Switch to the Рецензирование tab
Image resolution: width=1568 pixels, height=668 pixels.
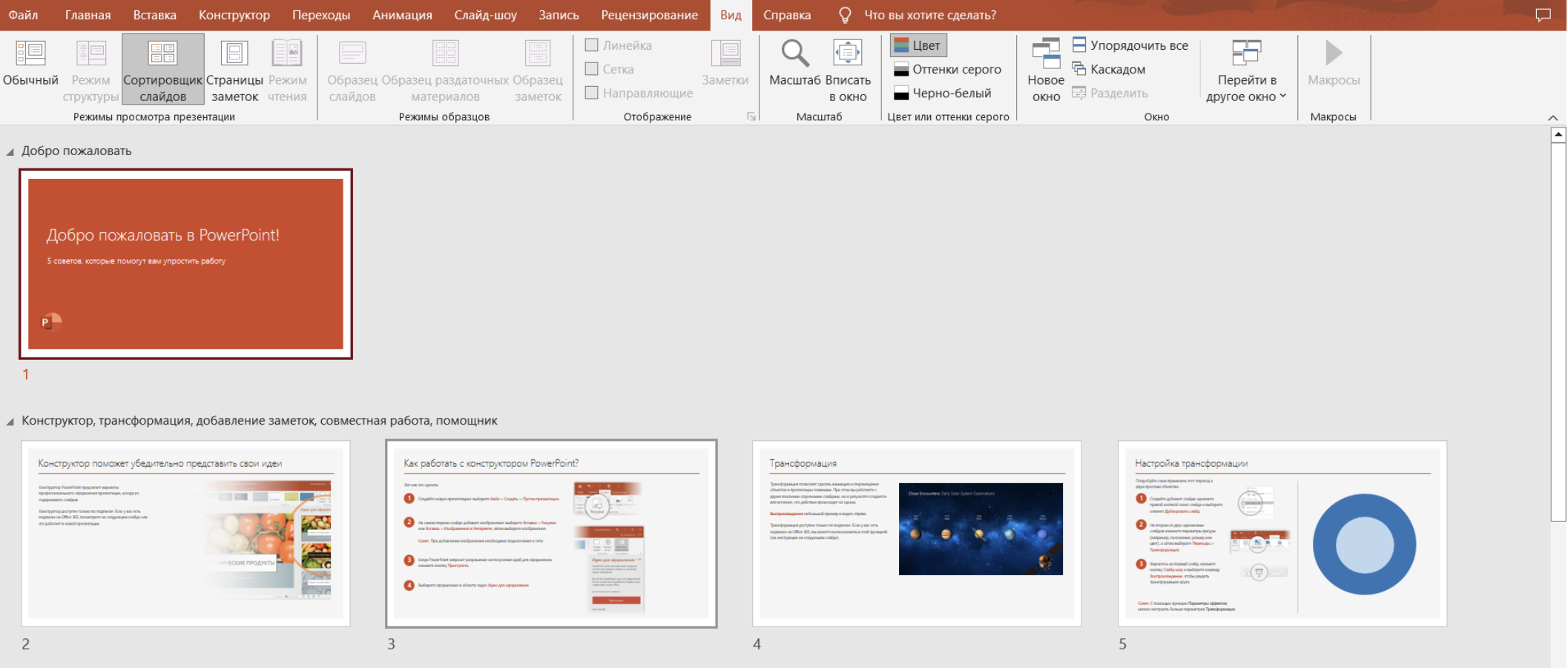pyautogui.click(x=649, y=15)
